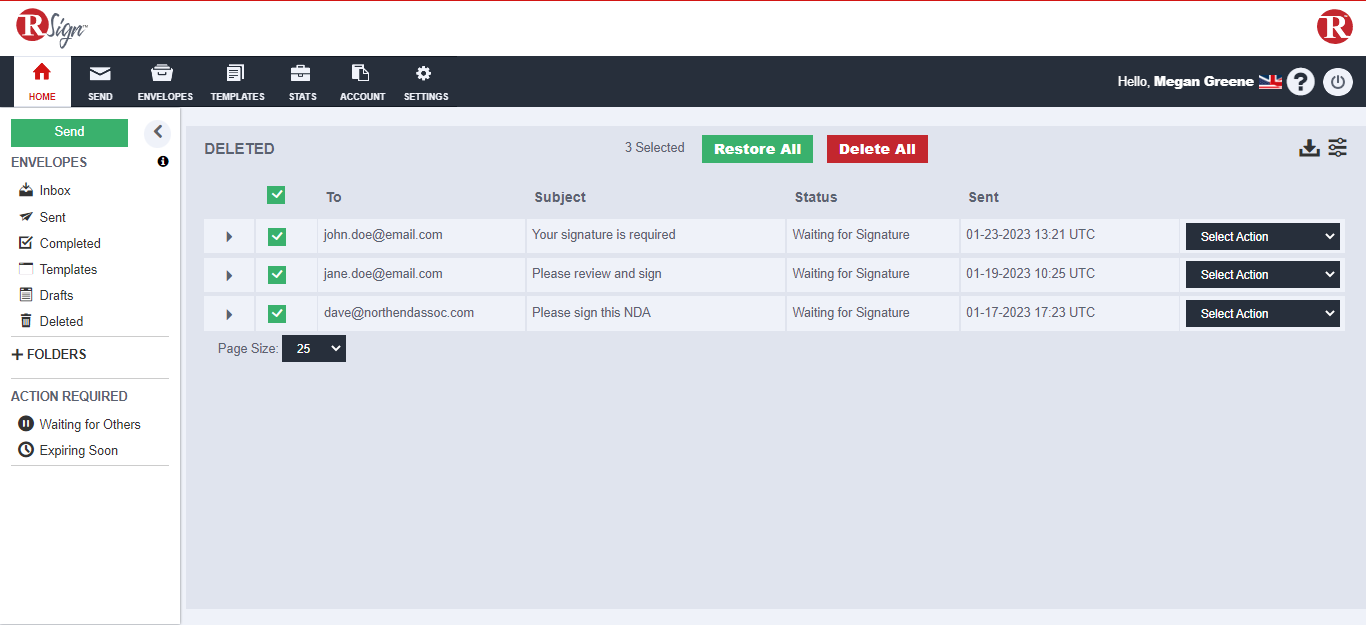Open the Templates tab in navigation bar
Image resolution: width=1366 pixels, height=625 pixels.
(237, 82)
